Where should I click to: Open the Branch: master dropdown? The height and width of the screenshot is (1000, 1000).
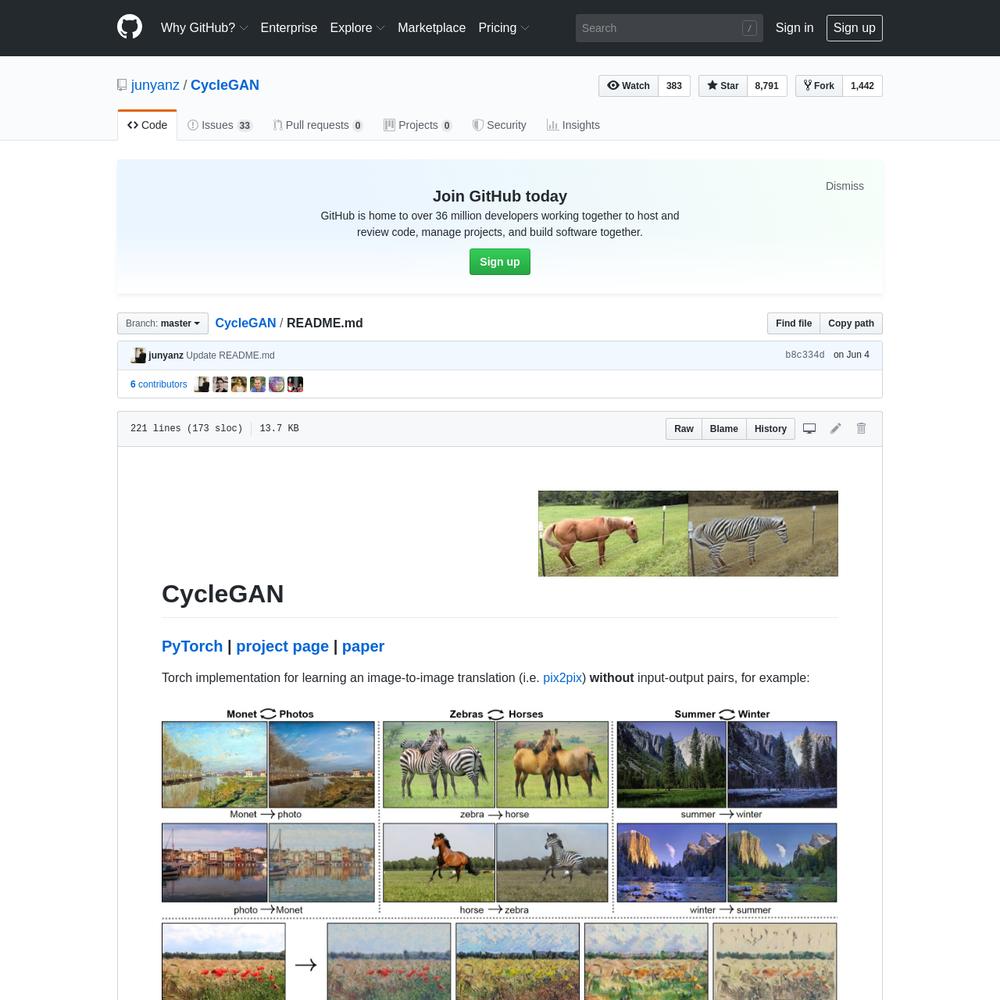click(x=163, y=323)
